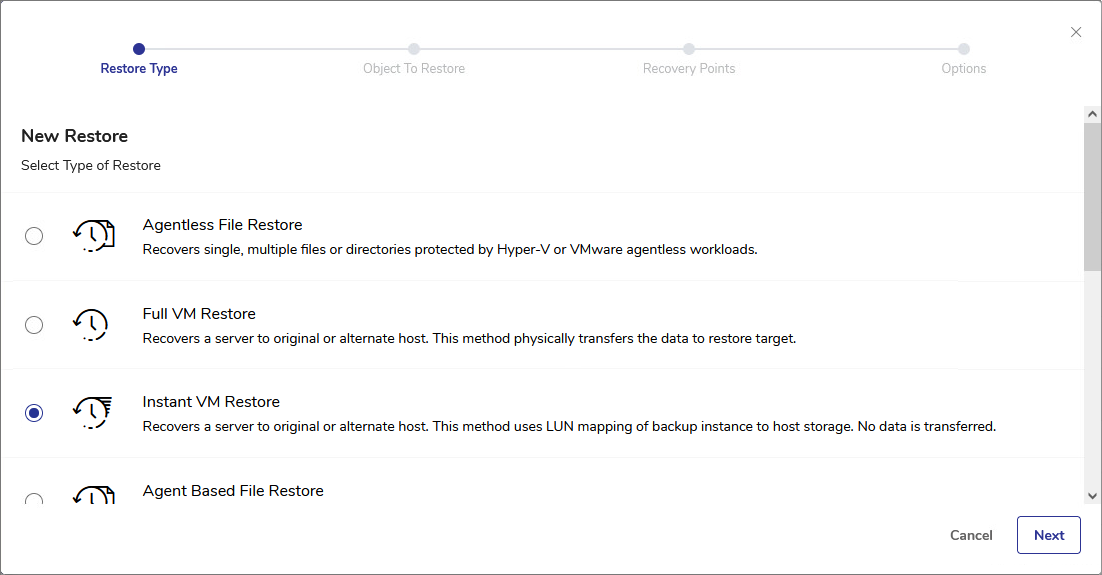Click the Full VM Restore title text
The width and height of the screenshot is (1102, 575).
199,314
